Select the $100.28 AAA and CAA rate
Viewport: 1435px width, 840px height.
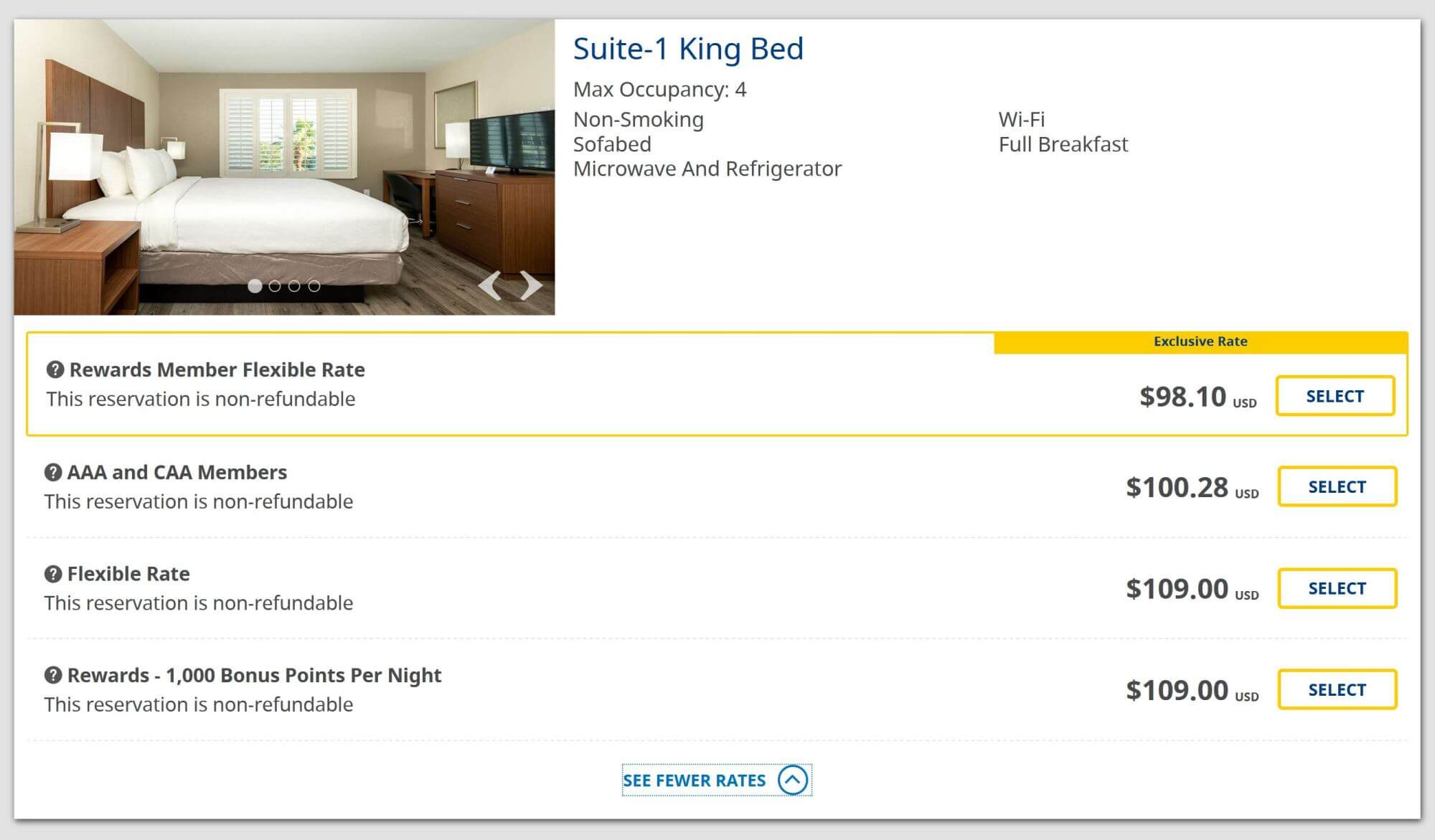pyautogui.click(x=1337, y=486)
